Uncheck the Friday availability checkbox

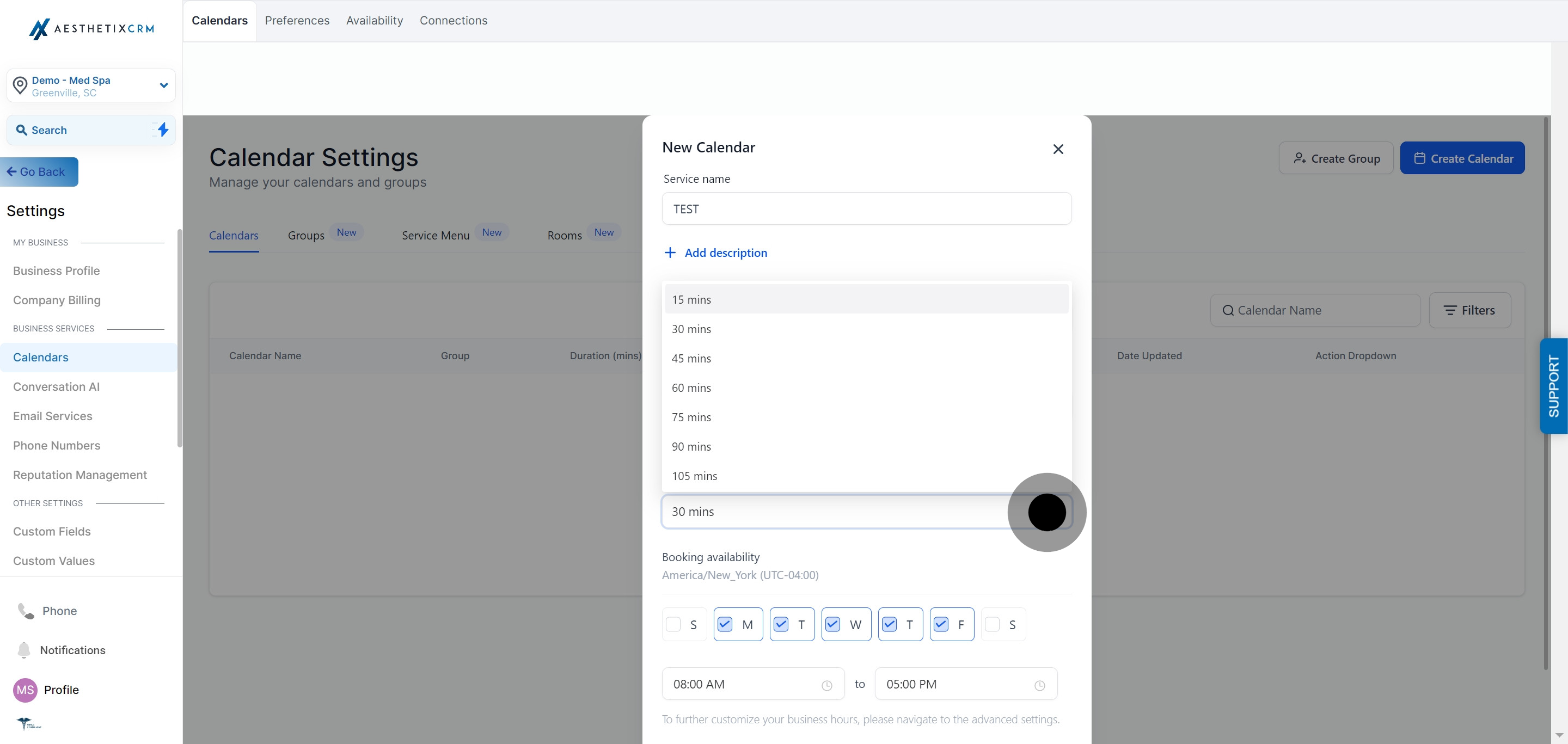(940, 624)
